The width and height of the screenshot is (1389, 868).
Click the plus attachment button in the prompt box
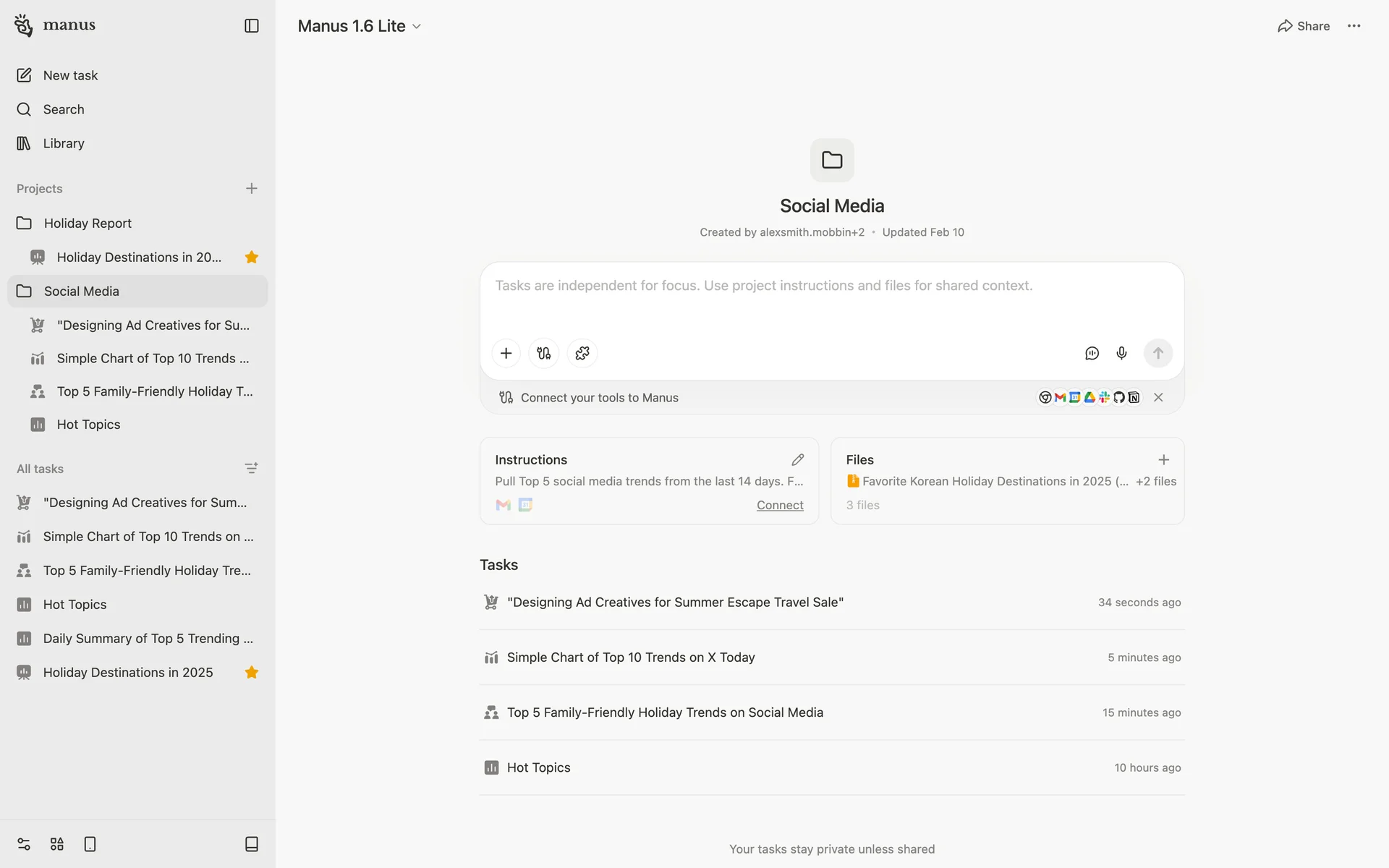(x=506, y=353)
